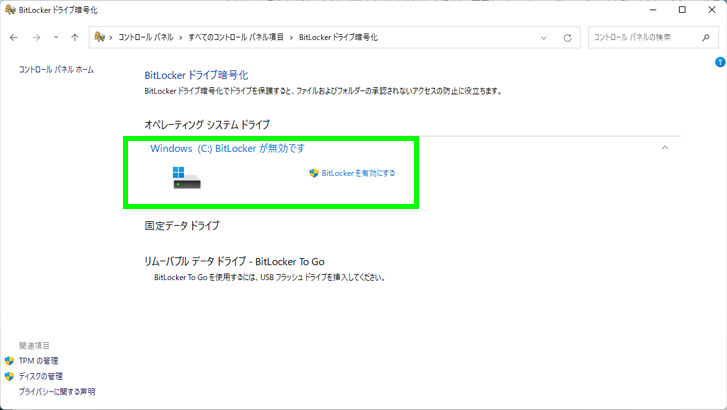Click the search magnifier icon
Screen dimensions: 727x410
pyautogui.click(x=706, y=38)
